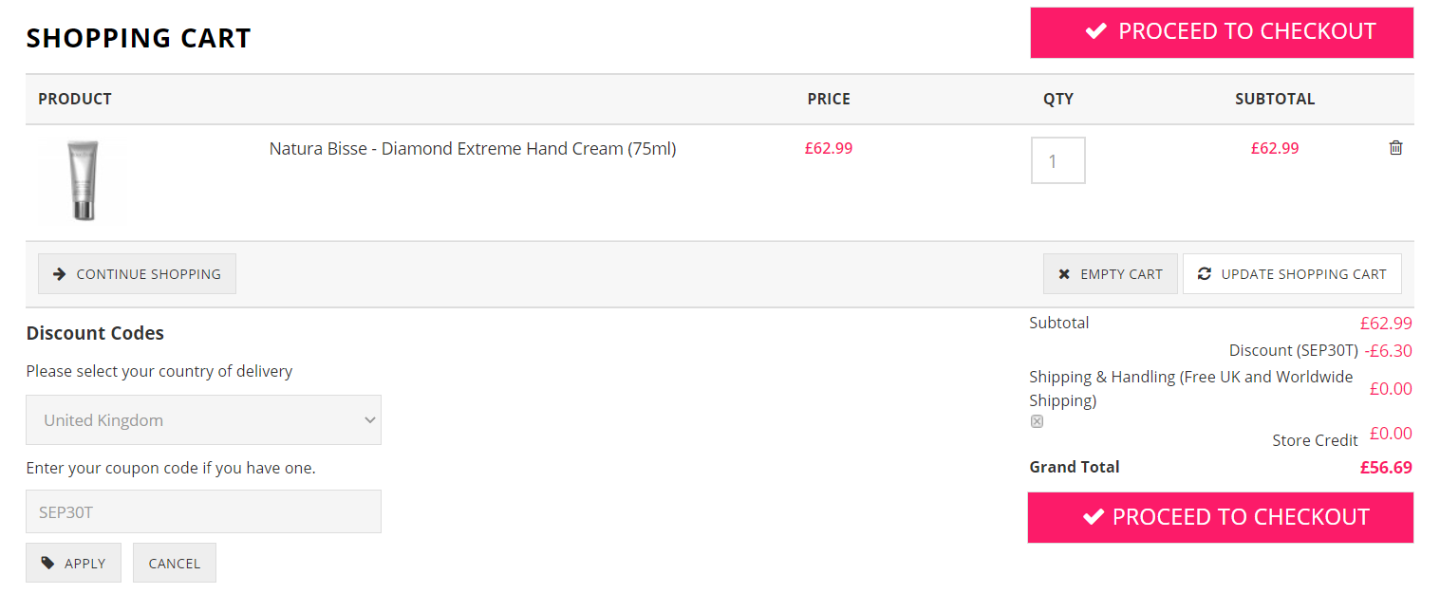
Task: Click the checkmark icon in the bottom Proceed to Checkout button
Action: pos(1094,517)
